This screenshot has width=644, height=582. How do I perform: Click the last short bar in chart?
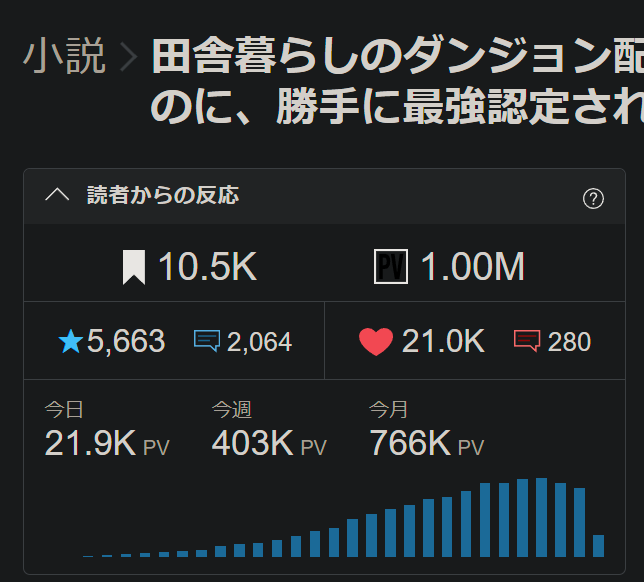pos(598,545)
